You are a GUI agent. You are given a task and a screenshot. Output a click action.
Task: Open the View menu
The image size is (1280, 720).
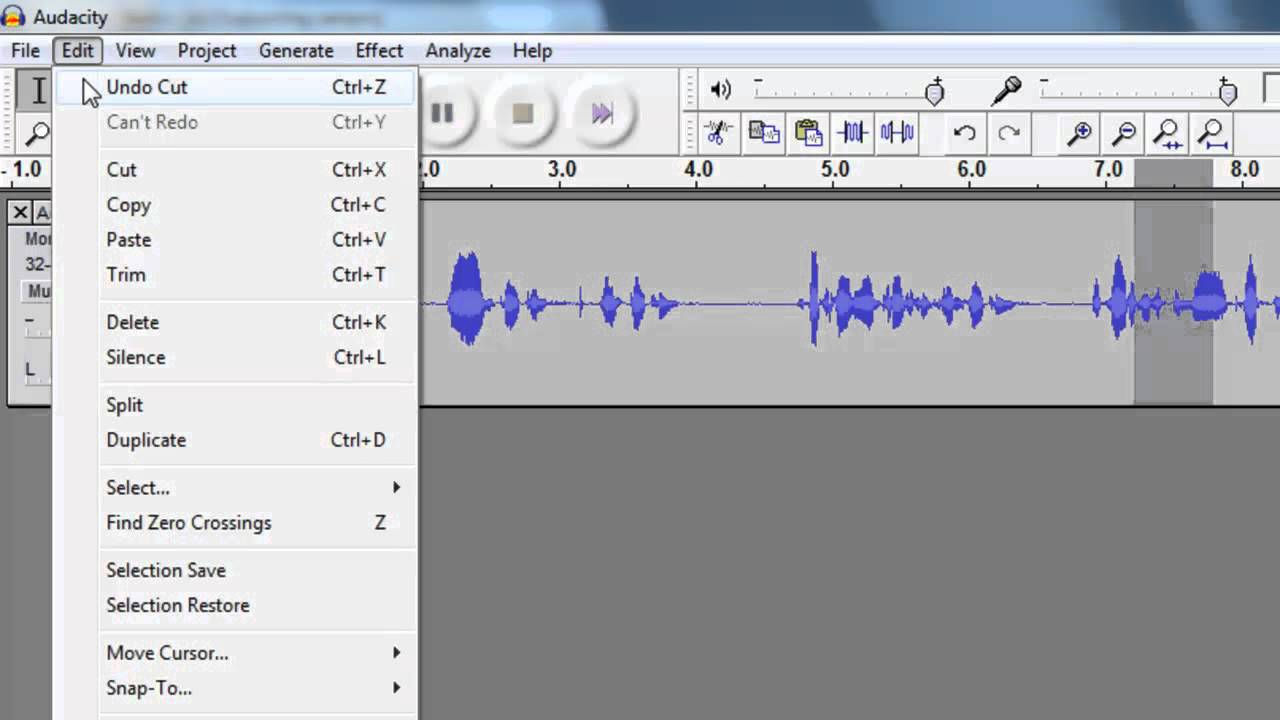[135, 50]
